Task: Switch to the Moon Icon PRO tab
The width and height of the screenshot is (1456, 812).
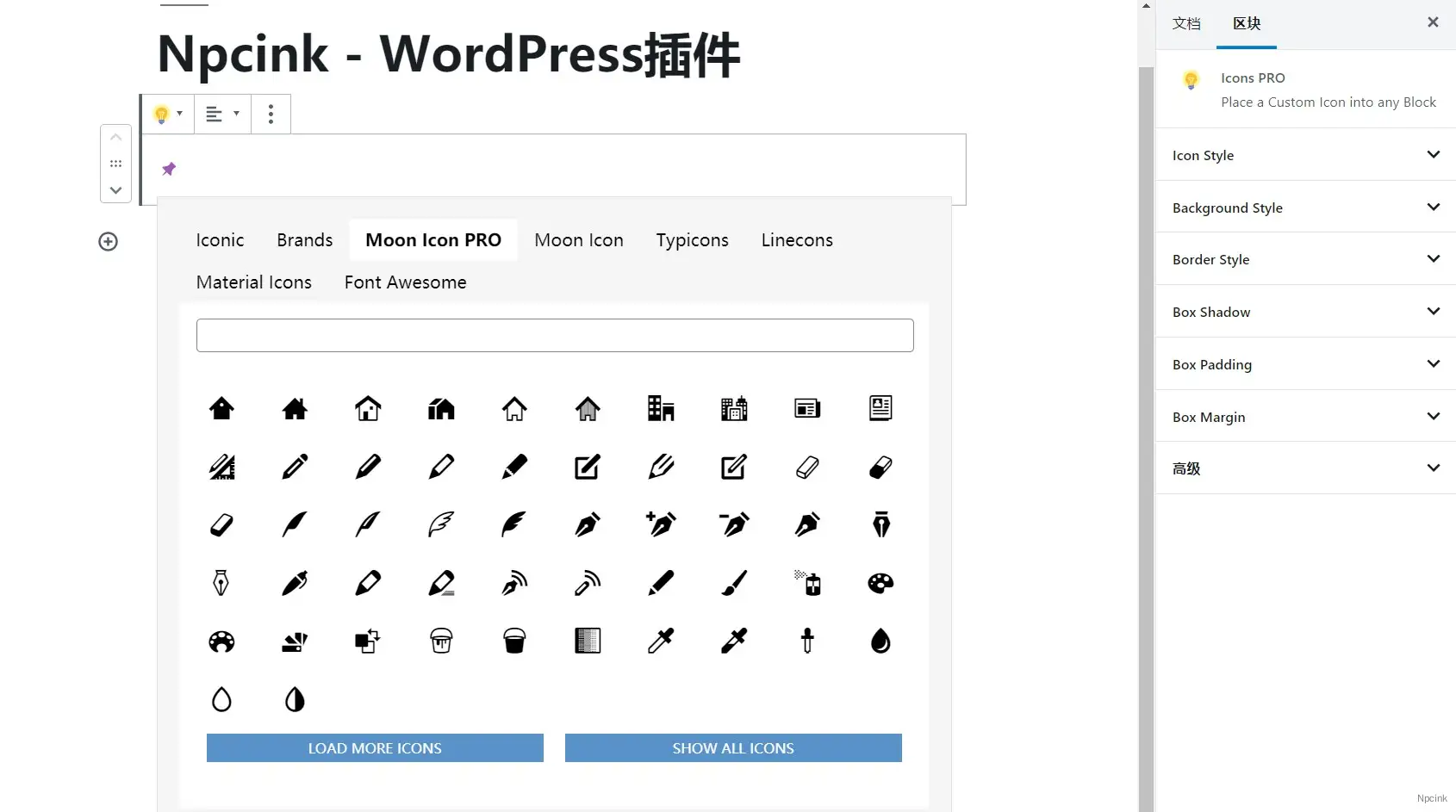Action: point(433,240)
